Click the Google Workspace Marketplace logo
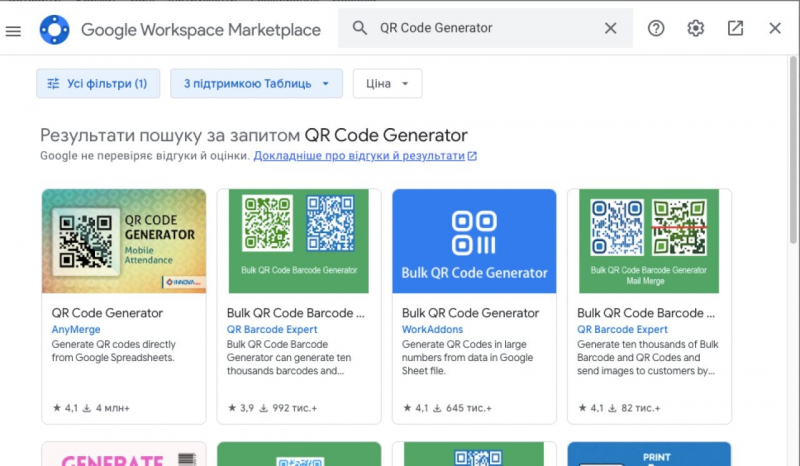 tap(55, 30)
